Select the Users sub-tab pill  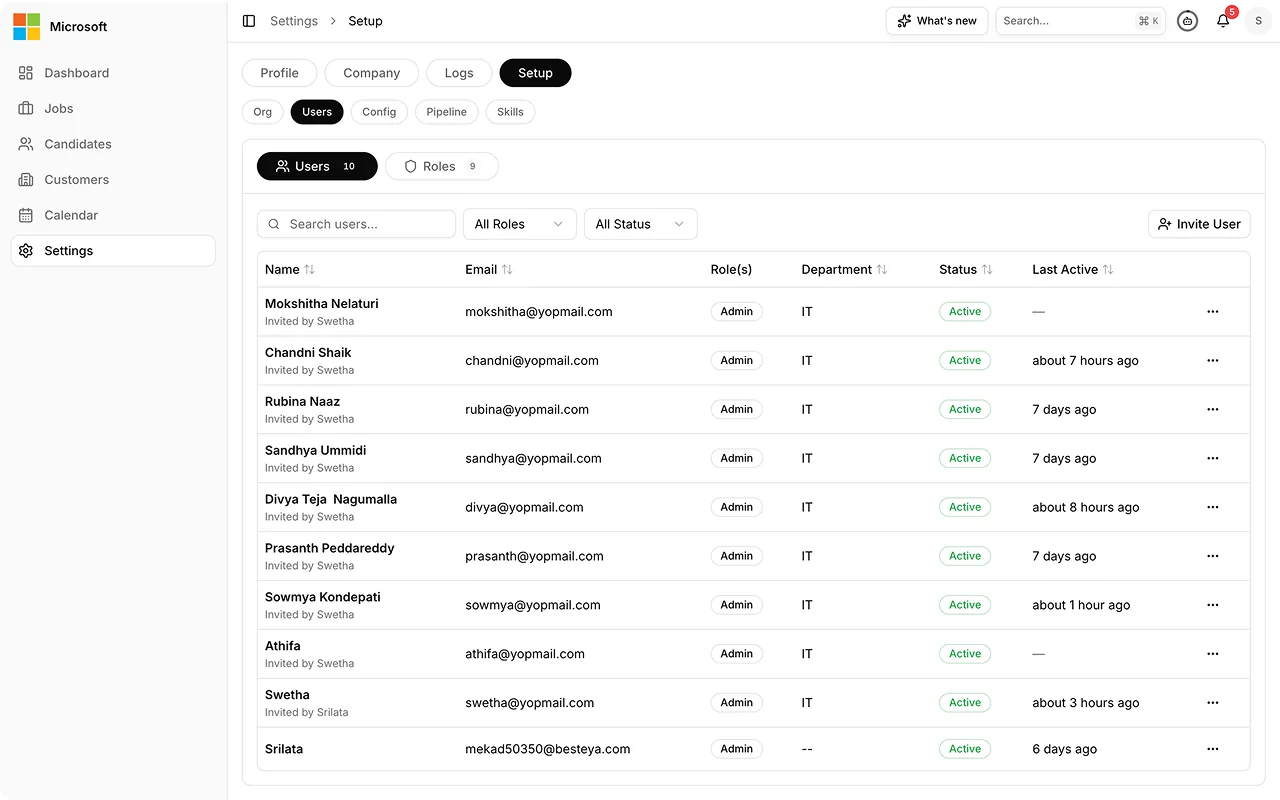(x=317, y=112)
